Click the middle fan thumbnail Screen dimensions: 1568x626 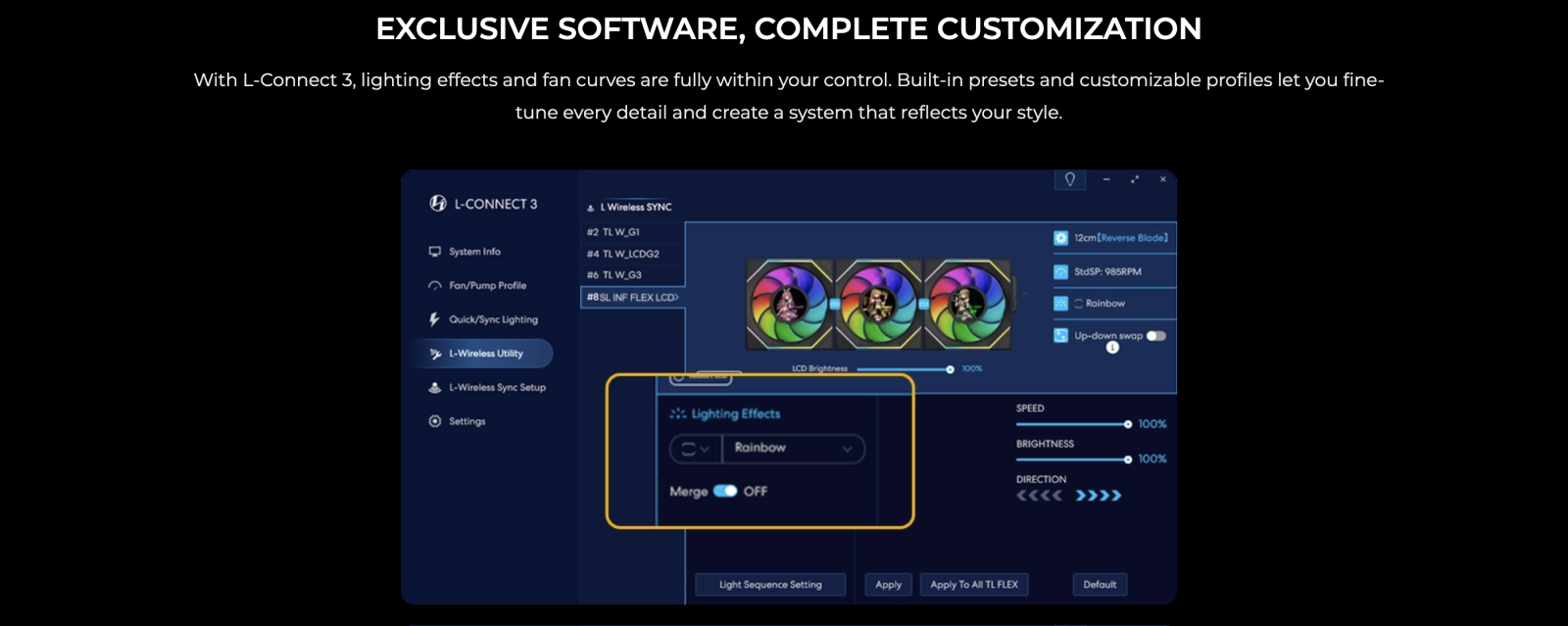click(878, 305)
